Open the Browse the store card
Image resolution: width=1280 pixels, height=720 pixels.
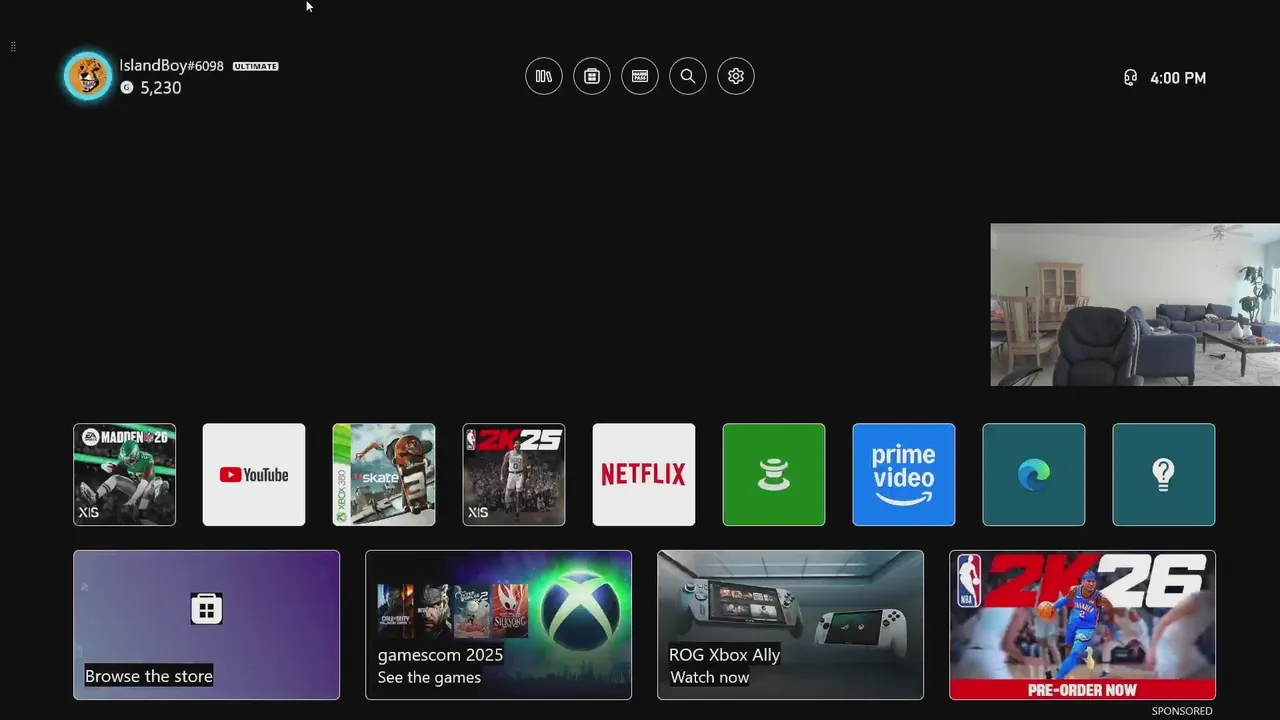[206, 625]
